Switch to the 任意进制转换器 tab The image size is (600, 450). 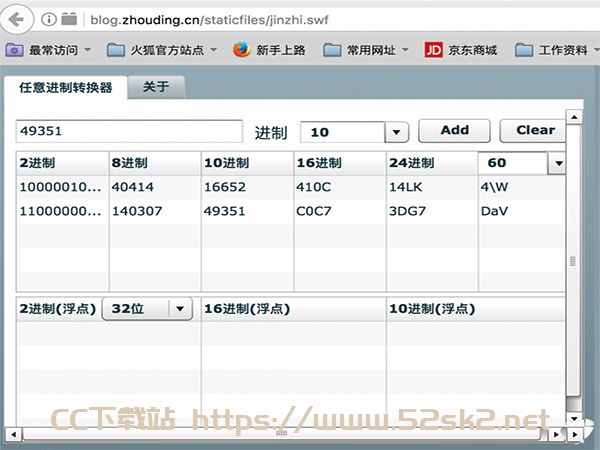pos(65,87)
